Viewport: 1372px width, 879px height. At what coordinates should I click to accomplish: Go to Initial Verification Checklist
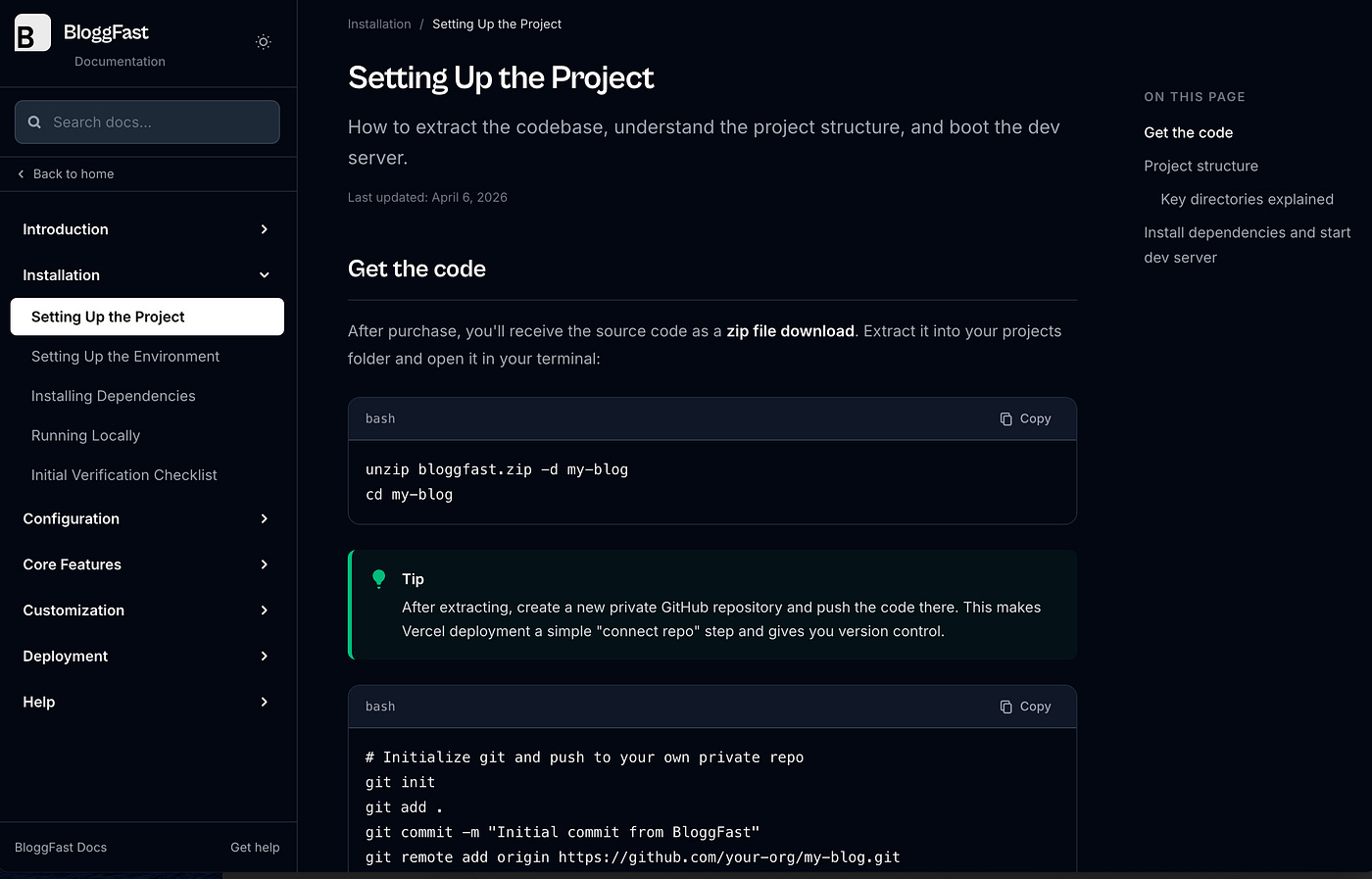point(124,475)
